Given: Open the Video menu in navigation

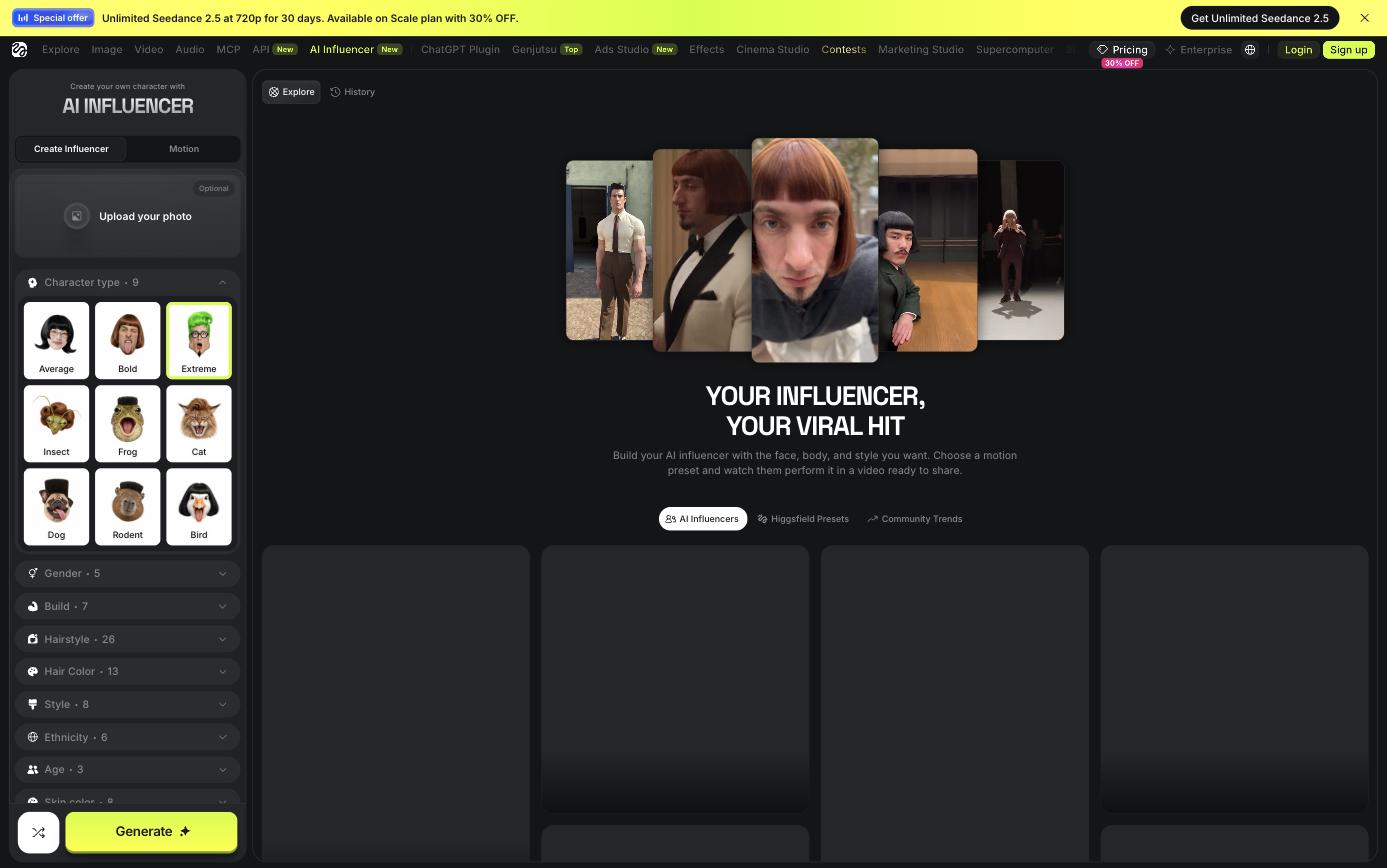Looking at the screenshot, I should click(148, 49).
